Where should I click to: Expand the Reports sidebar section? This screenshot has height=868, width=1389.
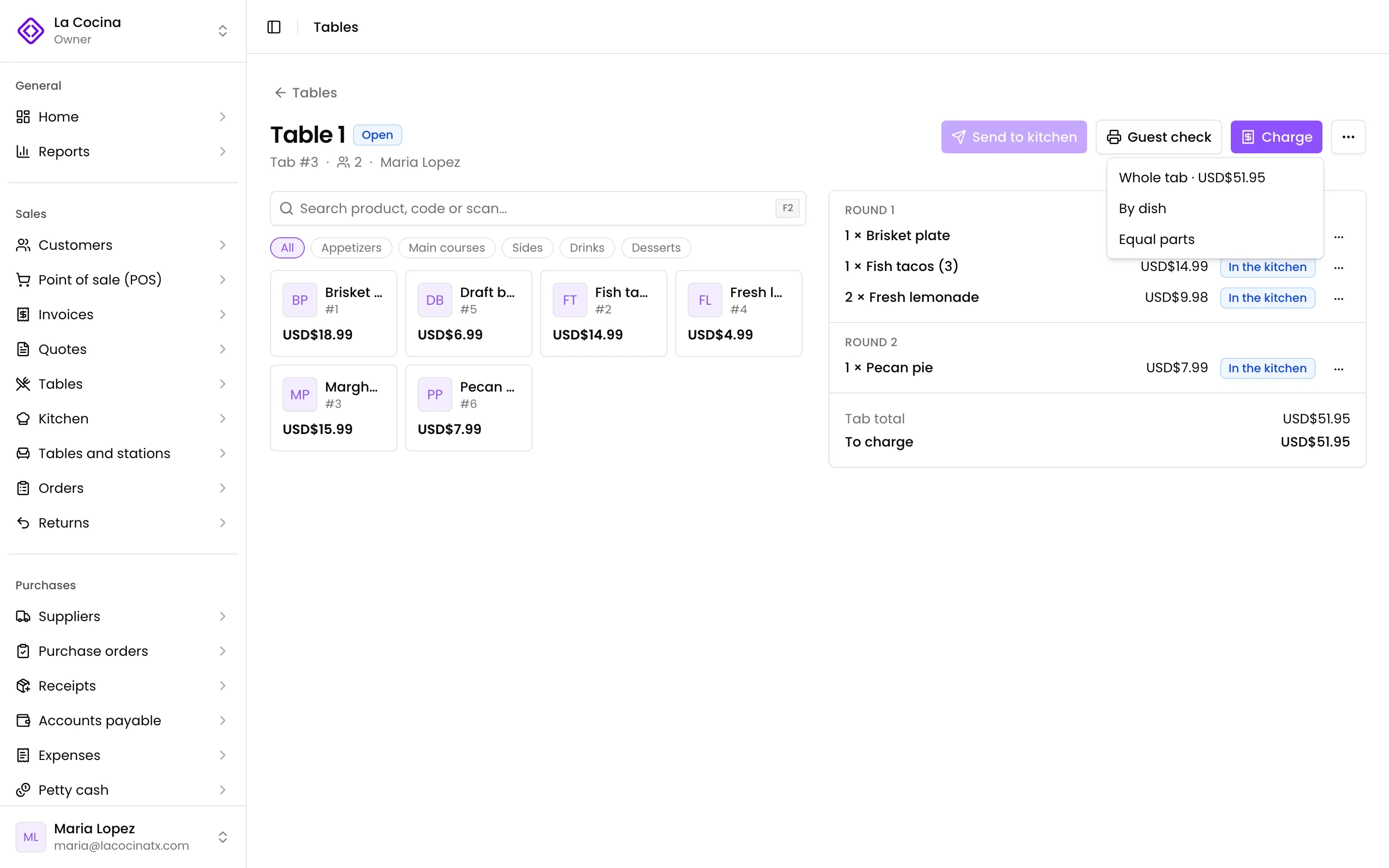coord(123,151)
